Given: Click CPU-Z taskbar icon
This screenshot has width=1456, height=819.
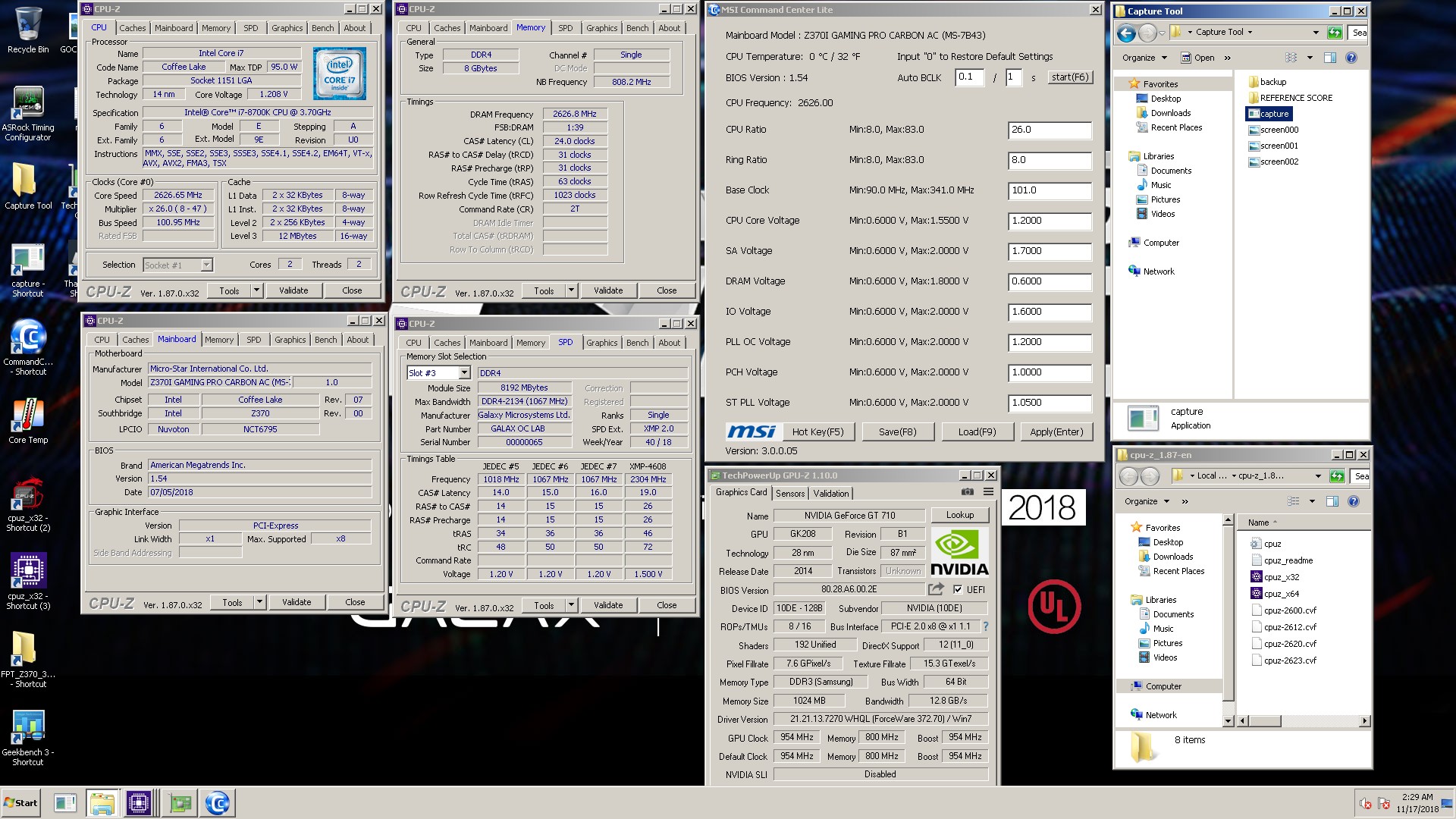Looking at the screenshot, I should (x=138, y=802).
